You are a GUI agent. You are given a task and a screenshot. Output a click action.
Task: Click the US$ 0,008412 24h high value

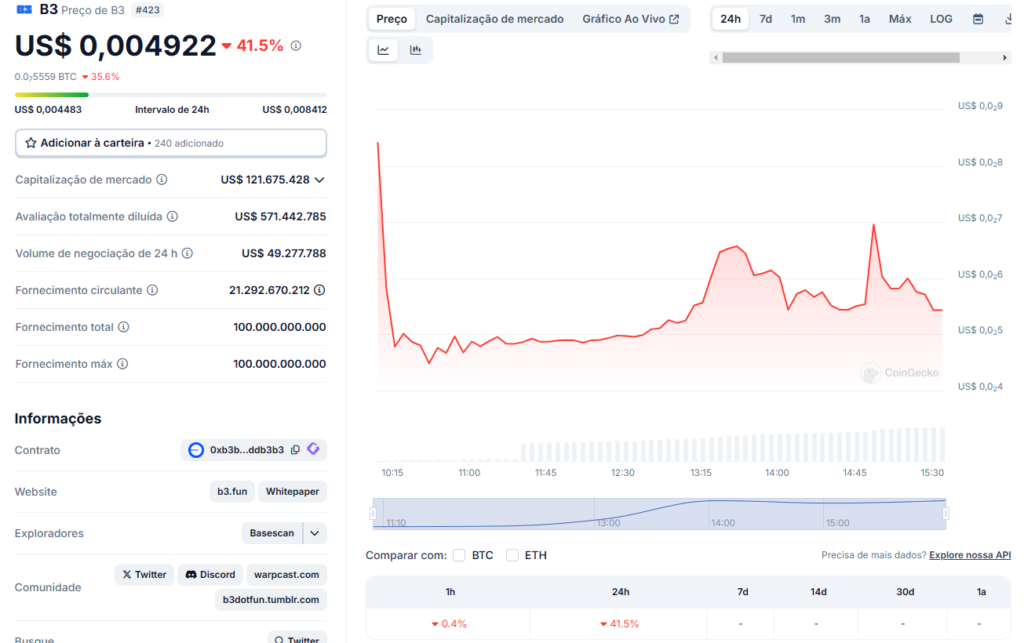click(x=295, y=110)
